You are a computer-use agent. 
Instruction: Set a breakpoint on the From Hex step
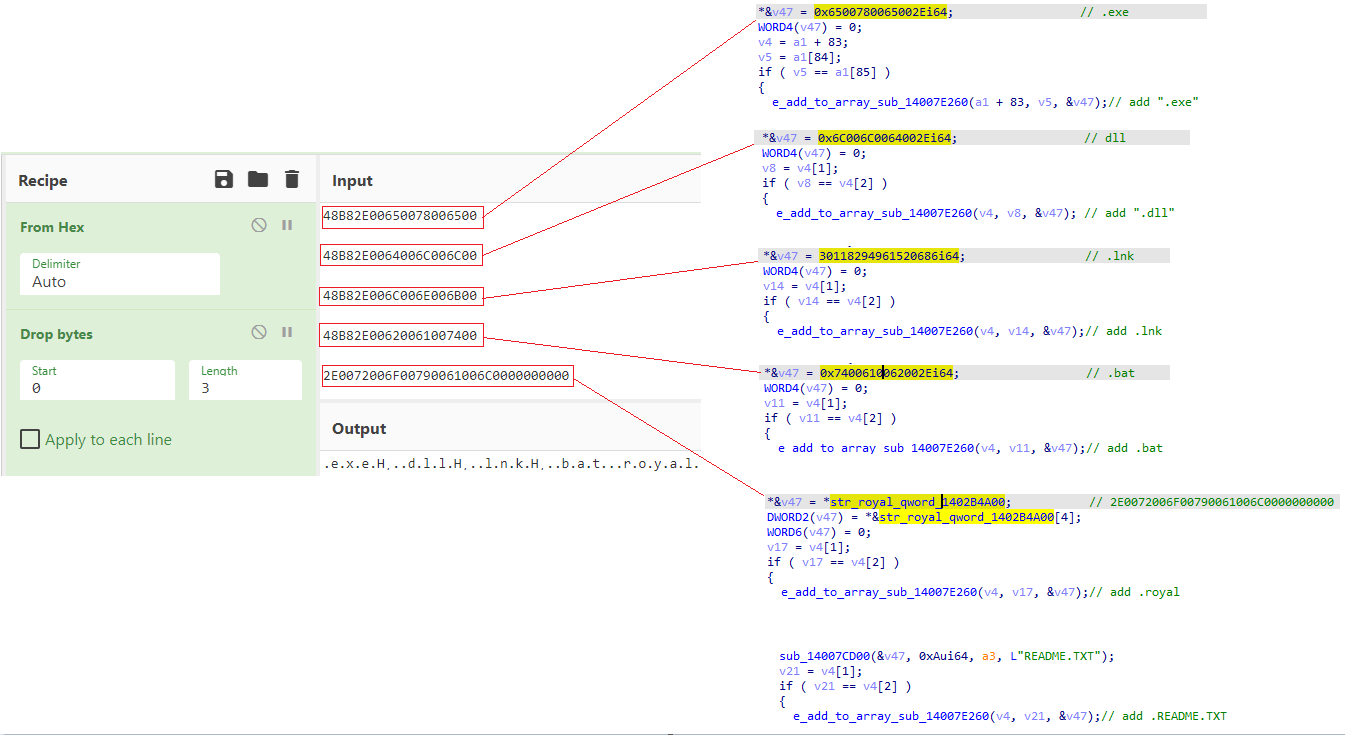point(287,224)
